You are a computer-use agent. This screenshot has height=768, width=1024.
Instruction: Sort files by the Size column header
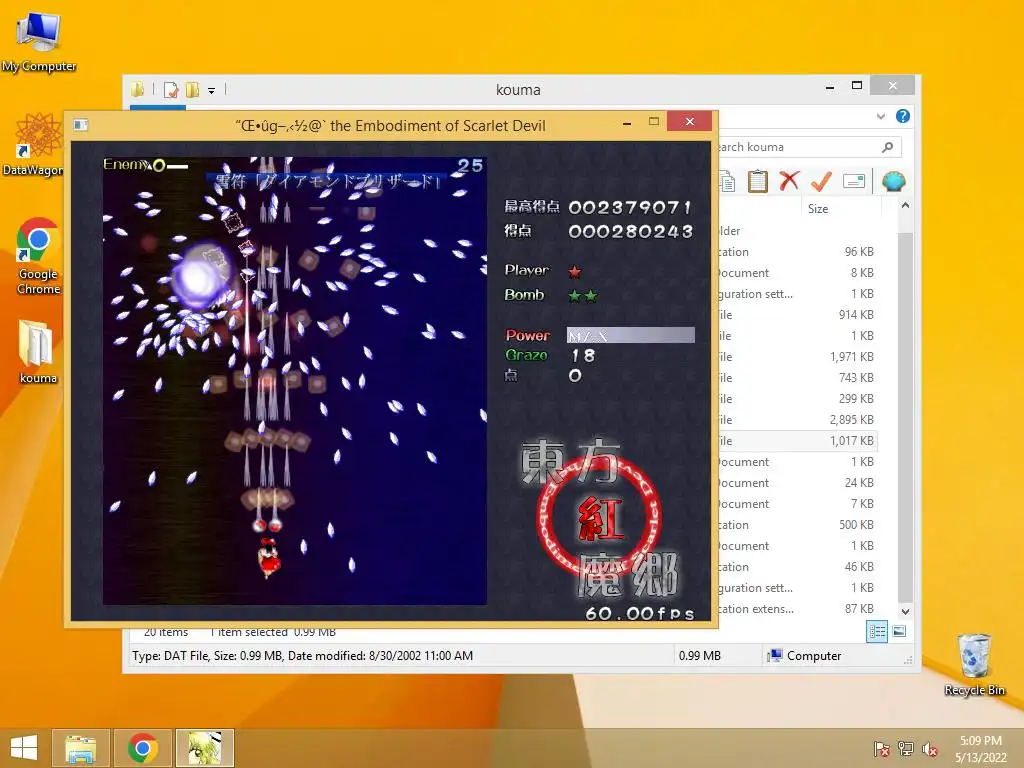(x=840, y=208)
